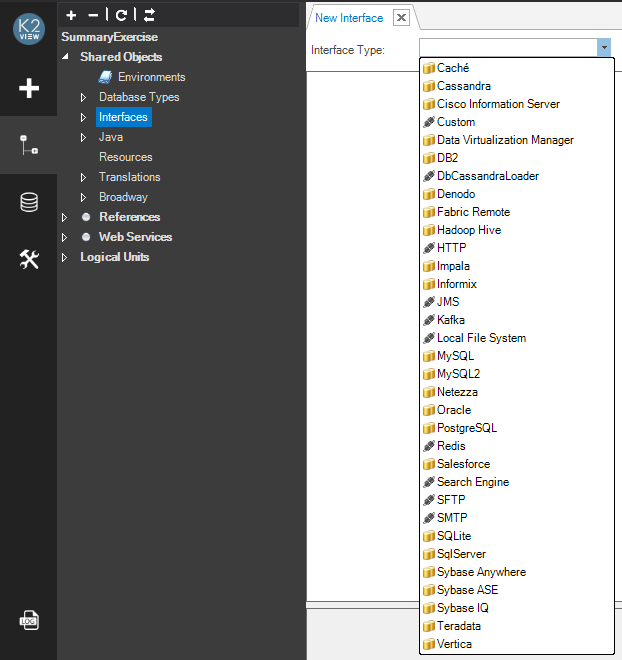The width and height of the screenshot is (622, 660).
Task: Open the log file icon at the bottom
Action: pyautogui.click(x=29, y=621)
